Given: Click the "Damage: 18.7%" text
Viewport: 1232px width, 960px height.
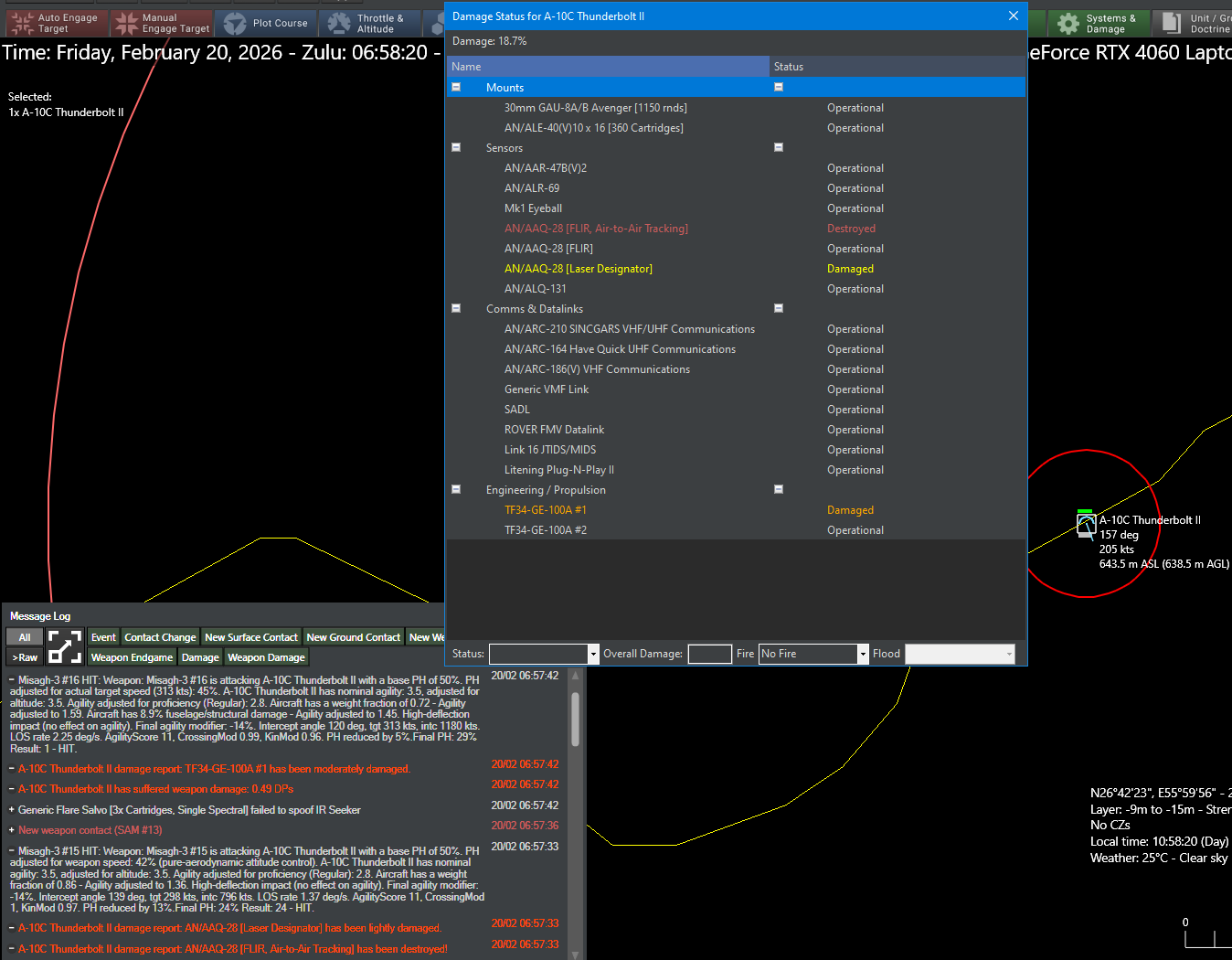Looking at the screenshot, I should pyautogui.click(x=490, y=41).
